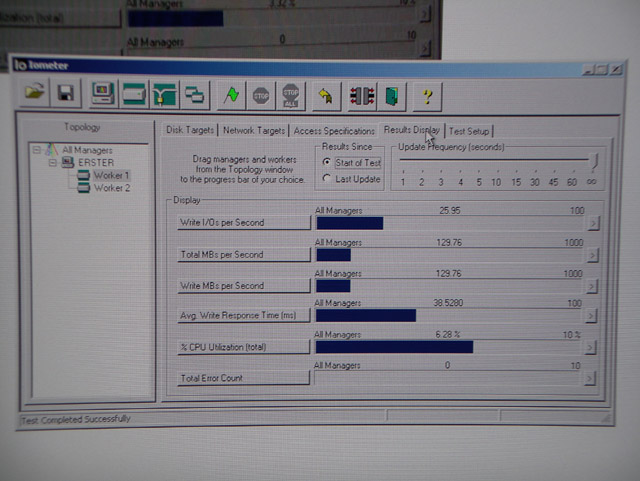Viewport: 640px width, 481px height.
Task: Click the 38.5280 response time value
Action: click(x=448, y=303)
